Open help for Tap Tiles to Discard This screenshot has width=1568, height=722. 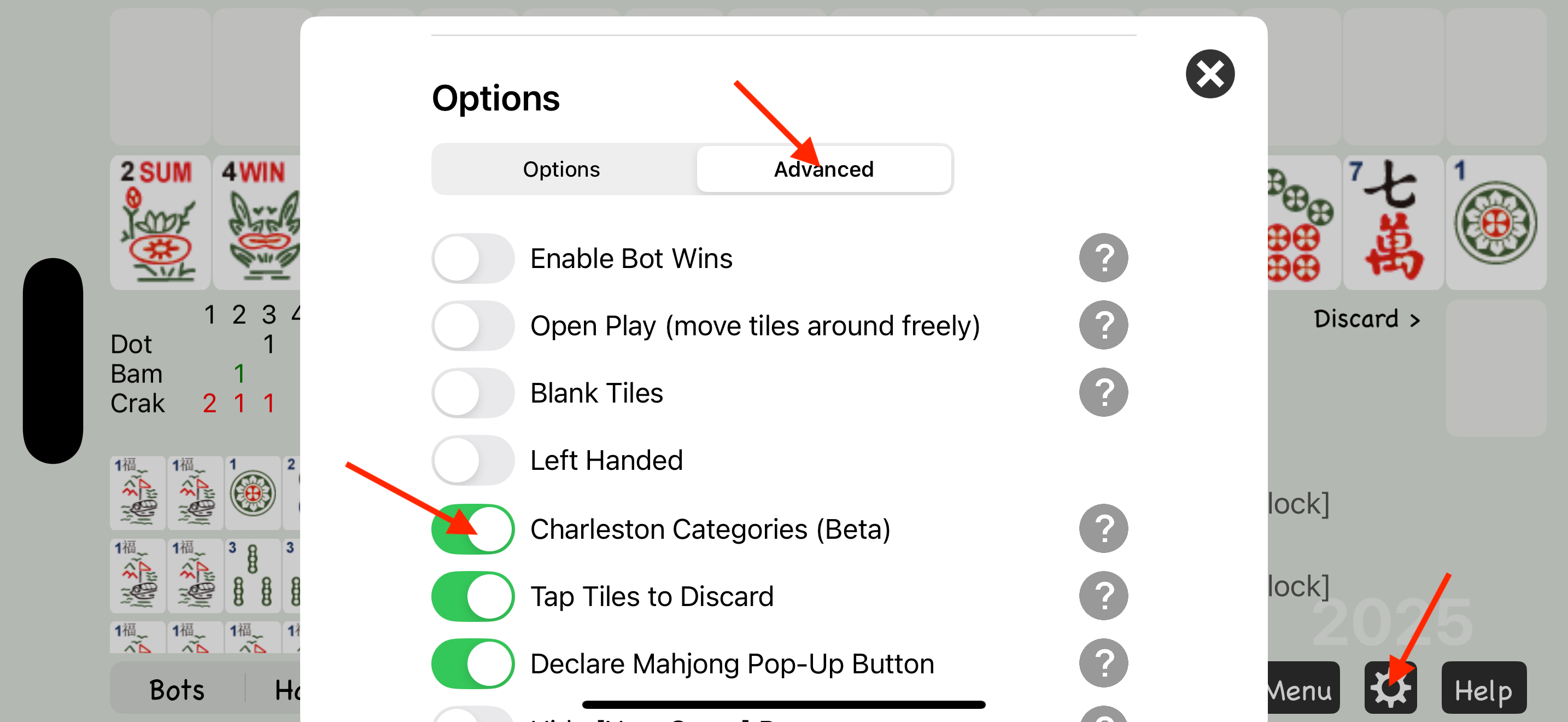coord(1103,596)
